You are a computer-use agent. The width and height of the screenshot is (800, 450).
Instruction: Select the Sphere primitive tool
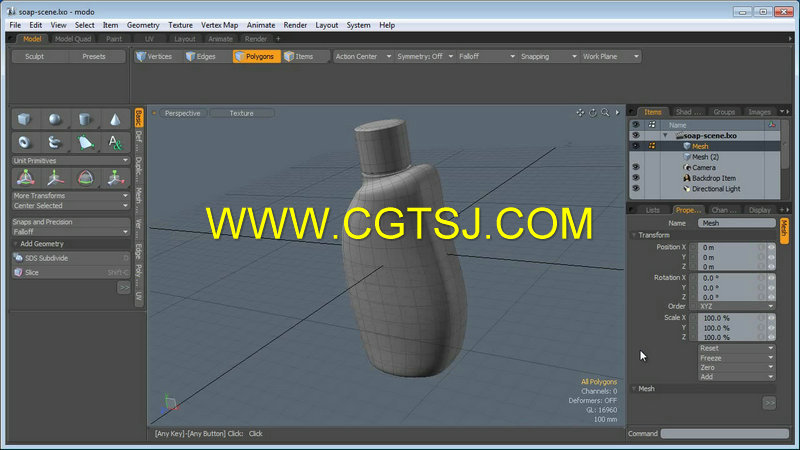(55, 119)
